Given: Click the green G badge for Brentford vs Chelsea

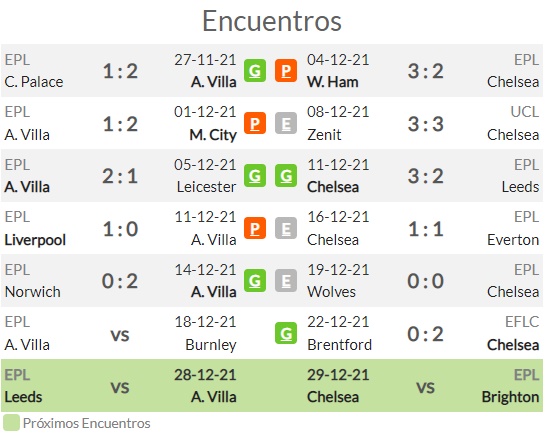Looking at the screenshot, I should tap(286, 334).
